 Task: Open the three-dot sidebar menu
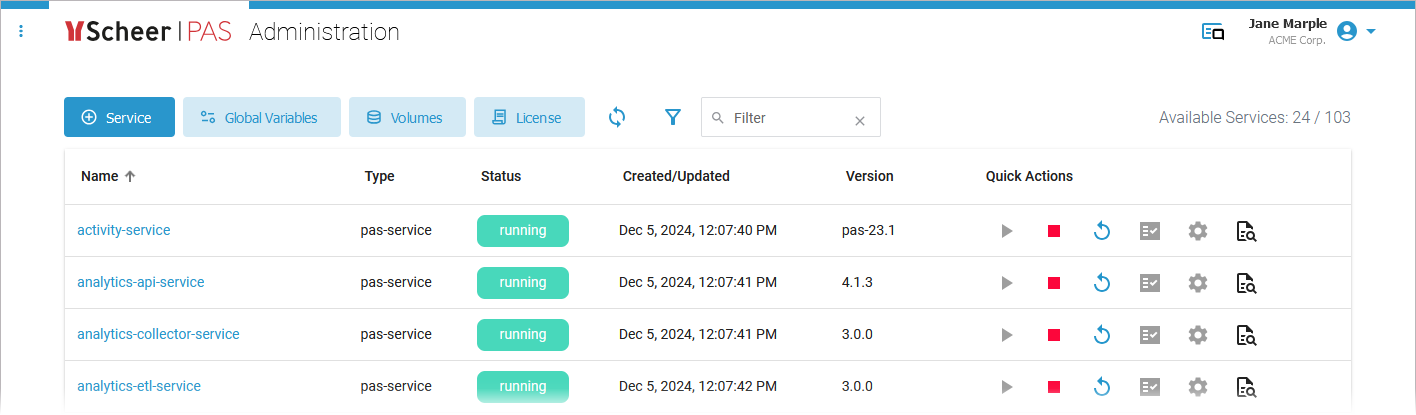[x=21, y=32]
